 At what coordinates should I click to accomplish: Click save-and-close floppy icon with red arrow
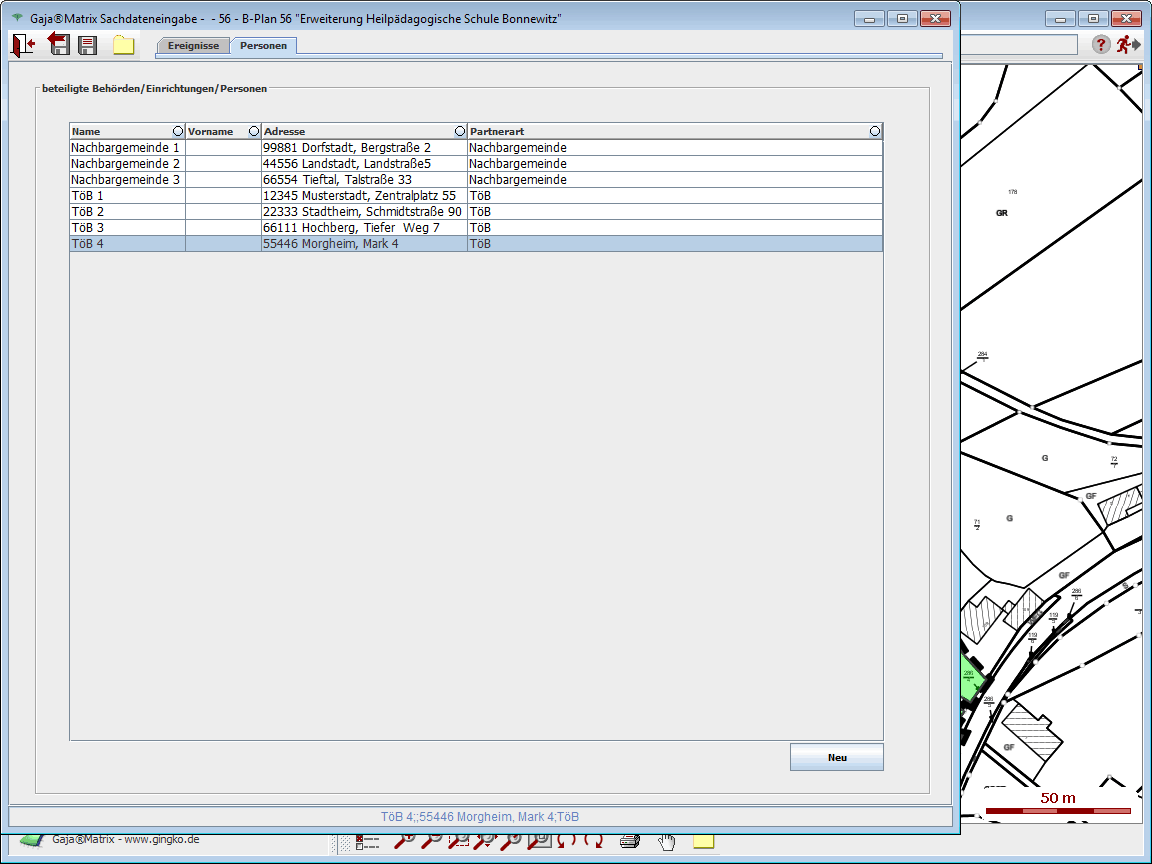click(59, 44)
